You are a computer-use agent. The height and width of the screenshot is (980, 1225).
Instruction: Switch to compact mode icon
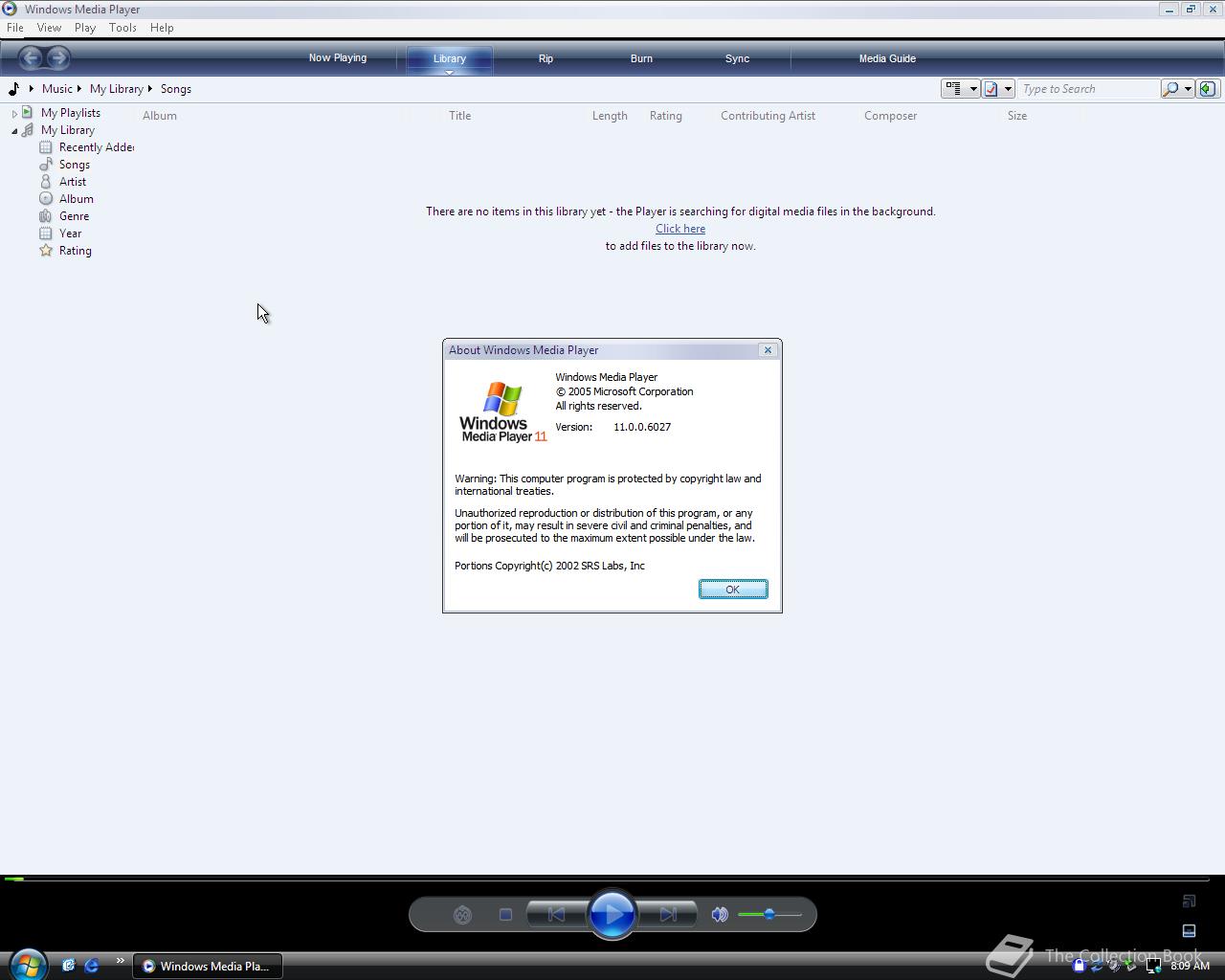coord(1189,930)
